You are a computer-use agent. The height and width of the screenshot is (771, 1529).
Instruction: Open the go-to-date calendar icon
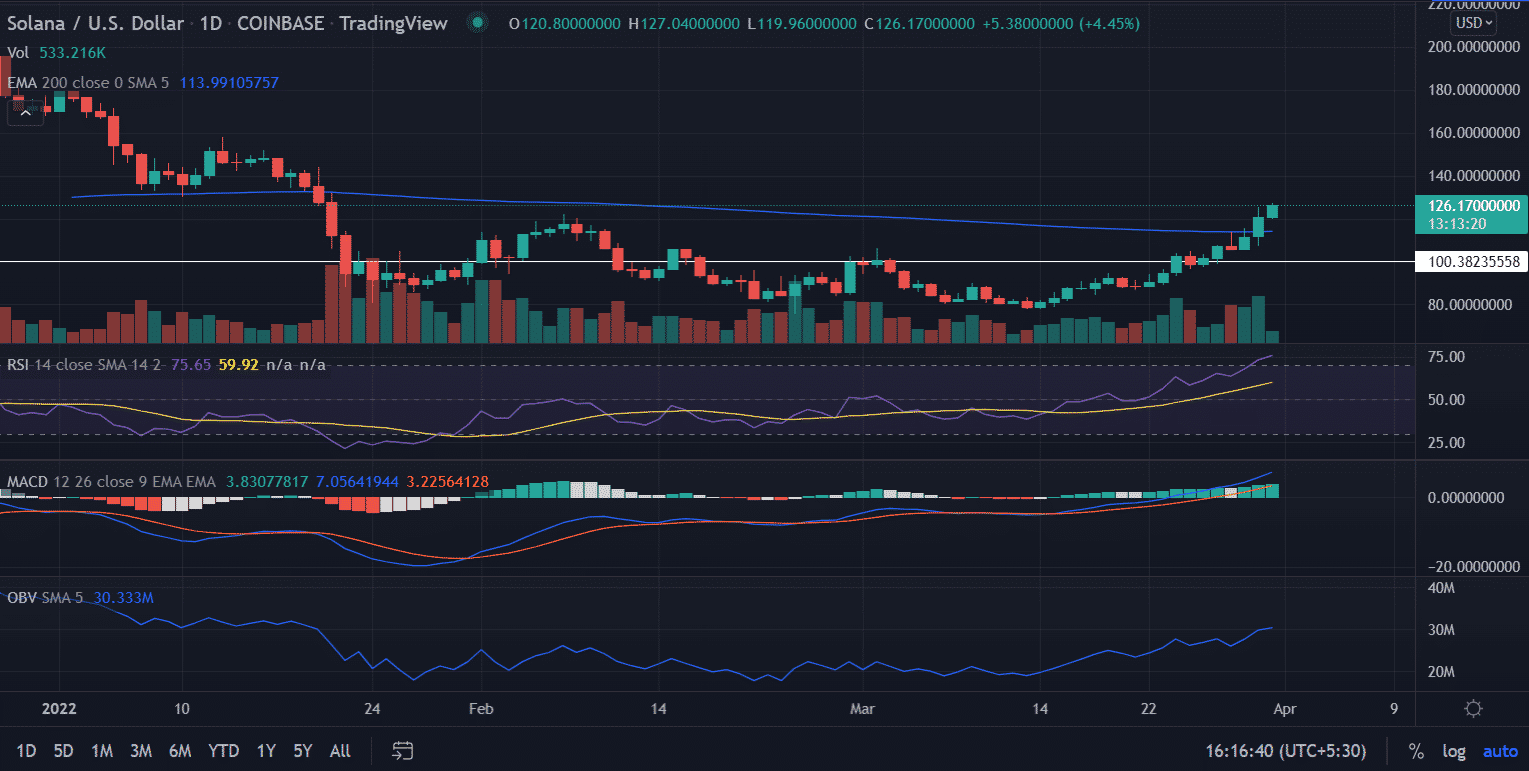point(403,750)
